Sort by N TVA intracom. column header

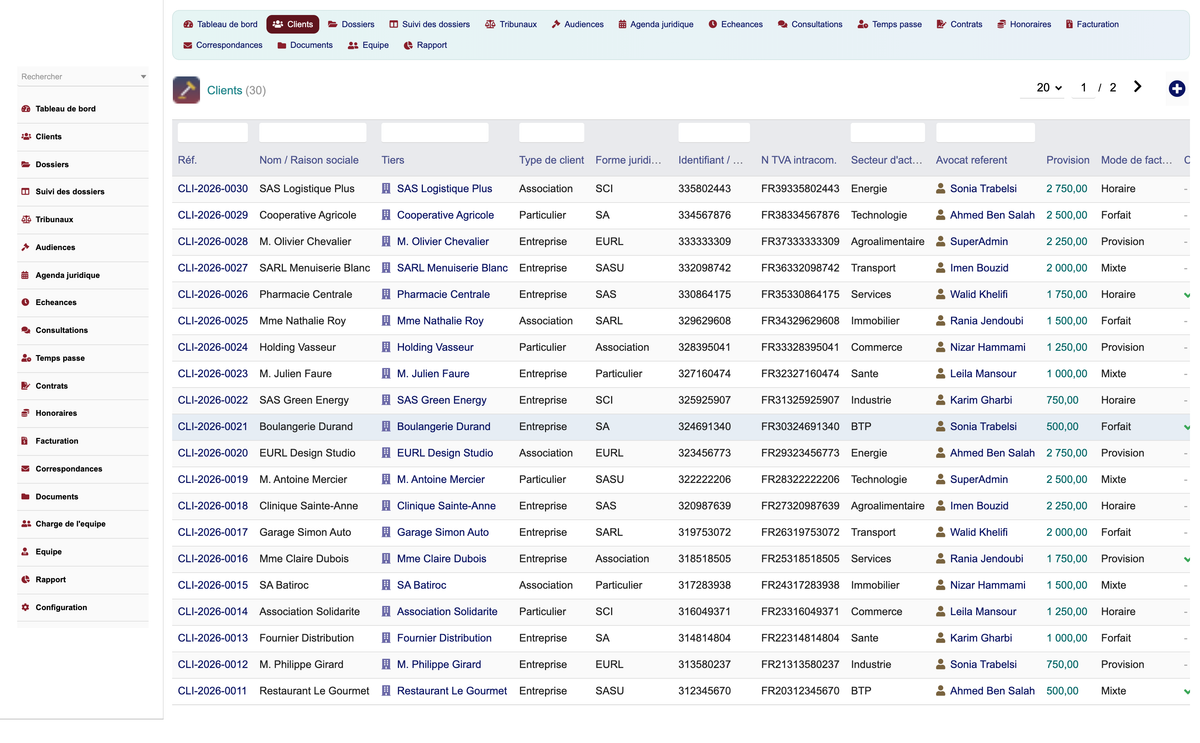tap(799, 160)
